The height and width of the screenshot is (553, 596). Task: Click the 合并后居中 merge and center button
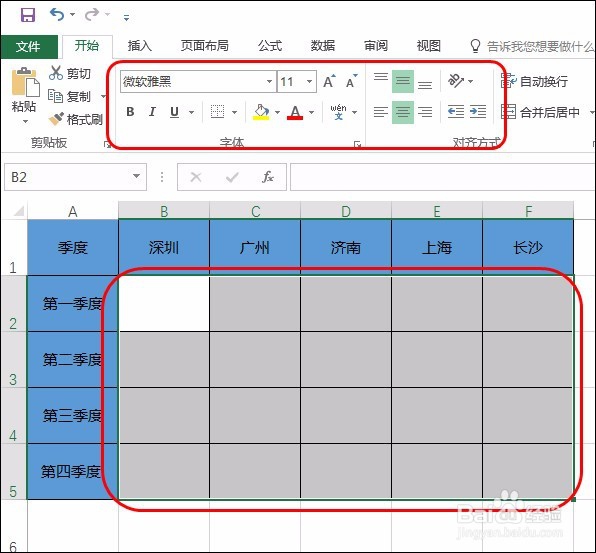[541, 112]
